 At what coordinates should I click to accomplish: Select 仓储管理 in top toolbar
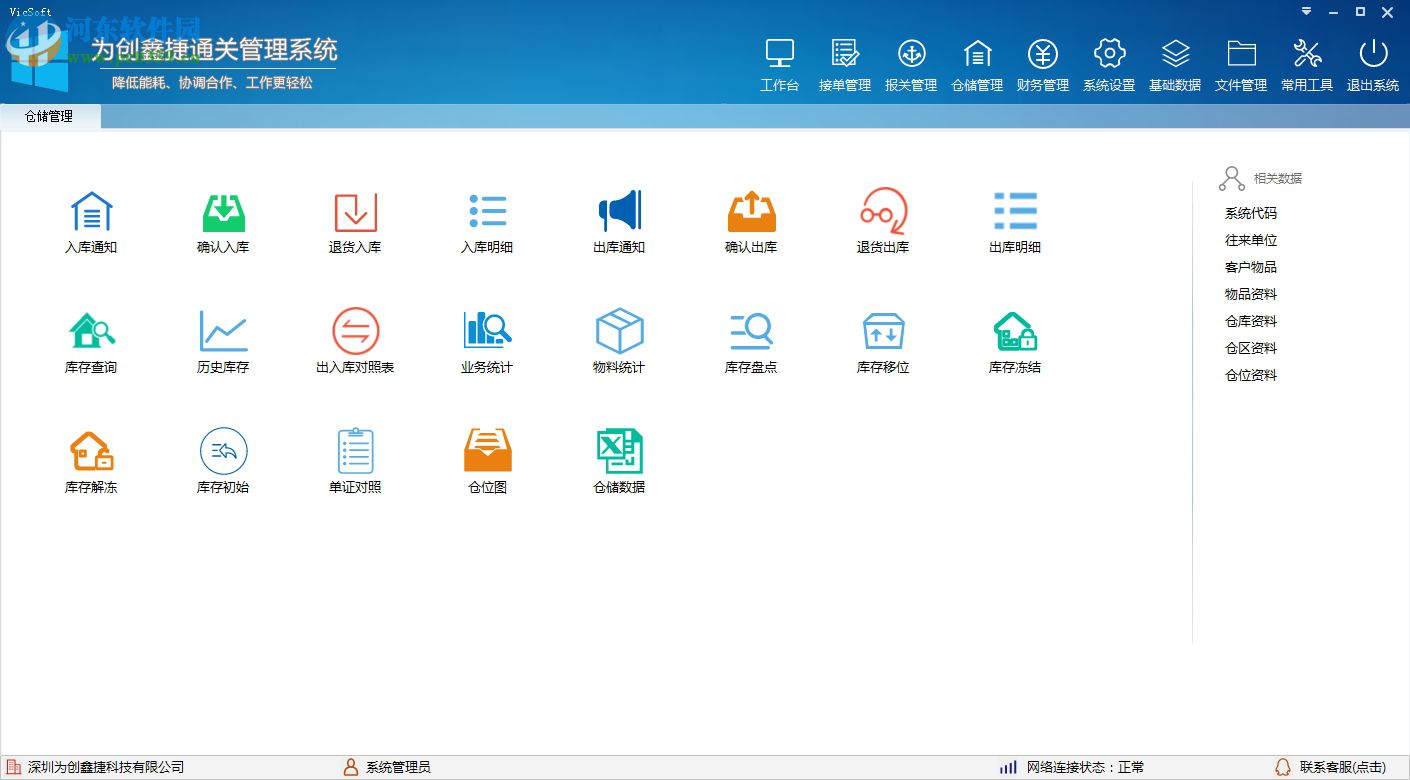point(977,65)
